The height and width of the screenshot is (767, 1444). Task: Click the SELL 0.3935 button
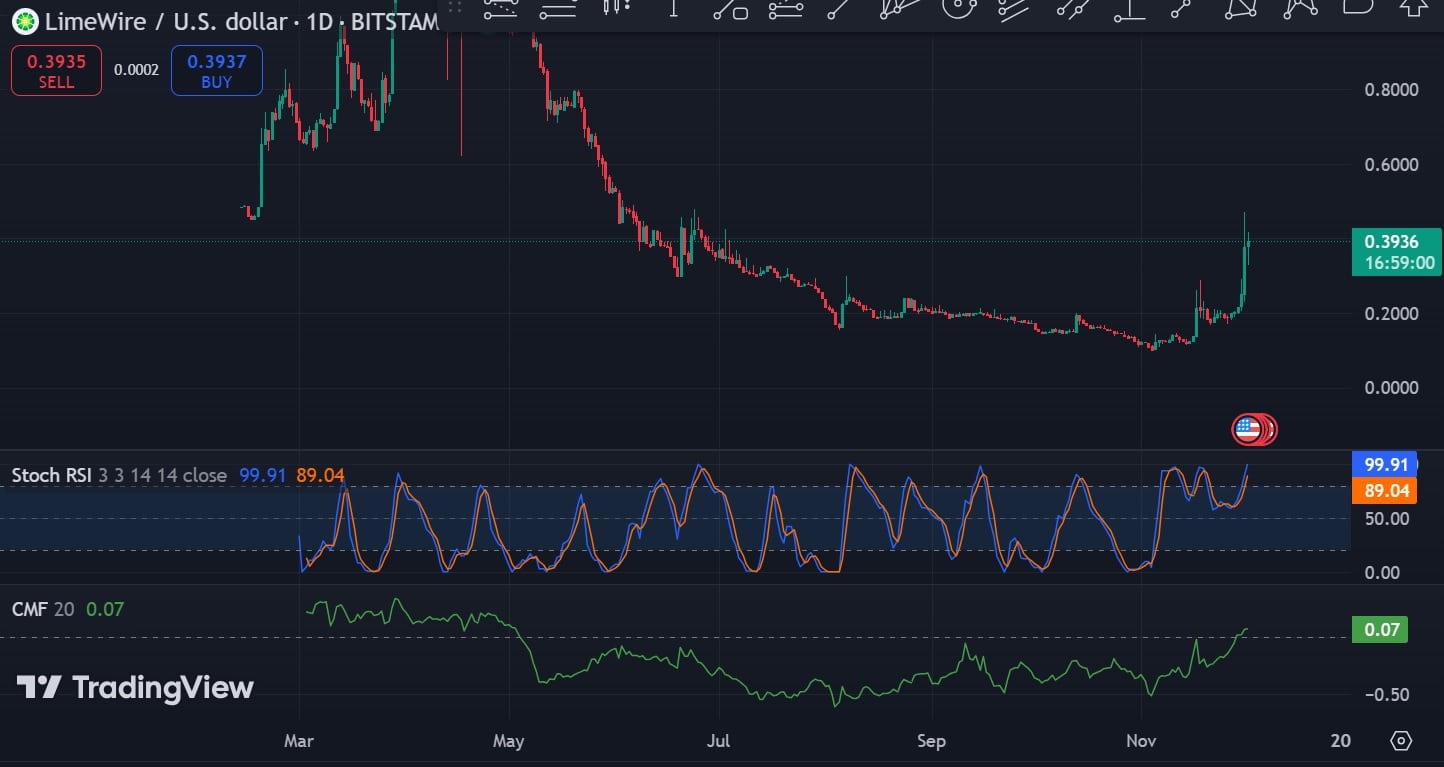(x=56, y=71)
